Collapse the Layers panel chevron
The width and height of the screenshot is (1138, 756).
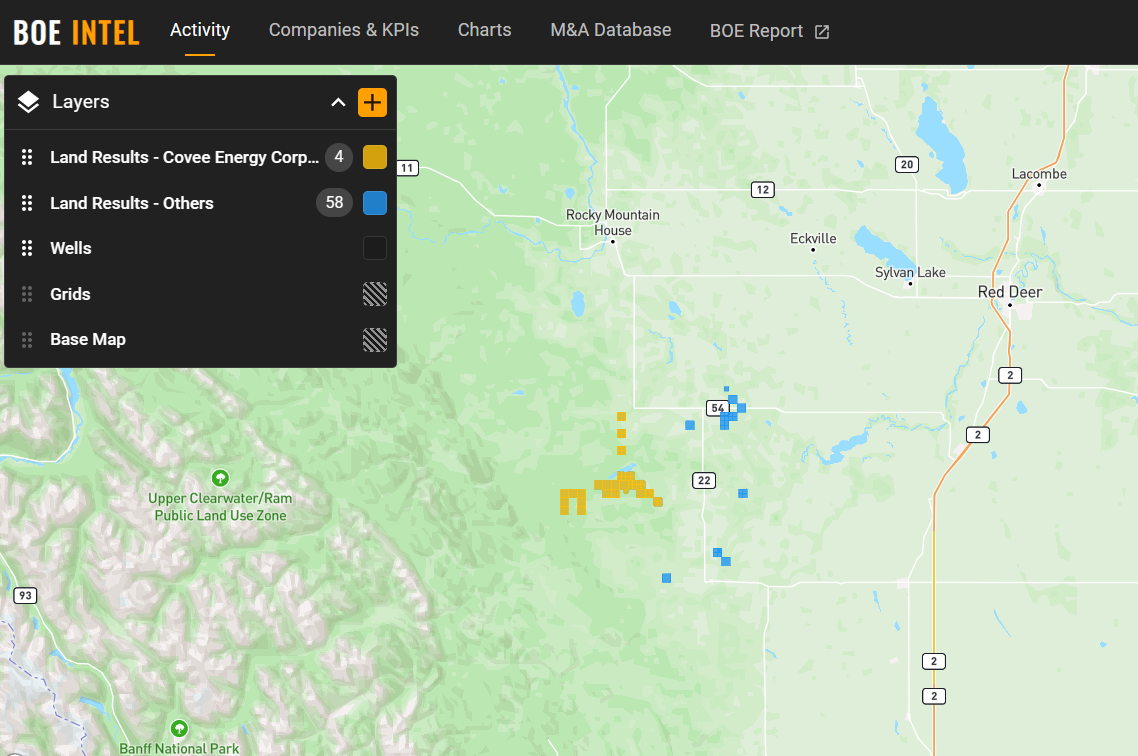(338, 102)
